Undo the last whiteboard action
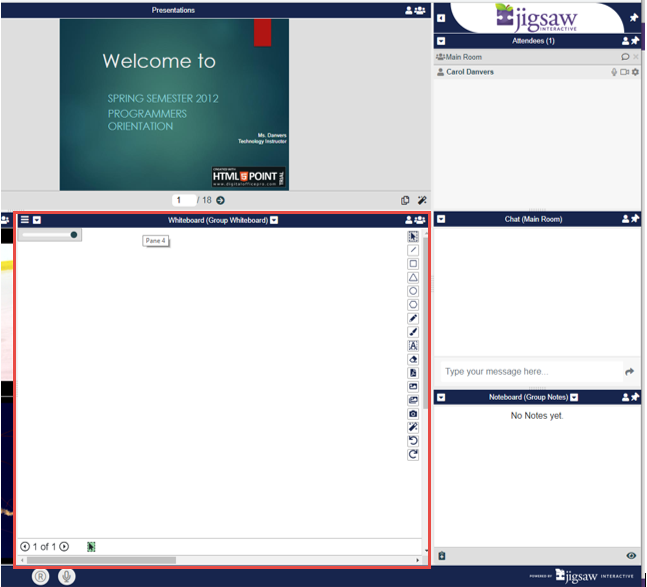647x587 pixels. pos(413,440)
